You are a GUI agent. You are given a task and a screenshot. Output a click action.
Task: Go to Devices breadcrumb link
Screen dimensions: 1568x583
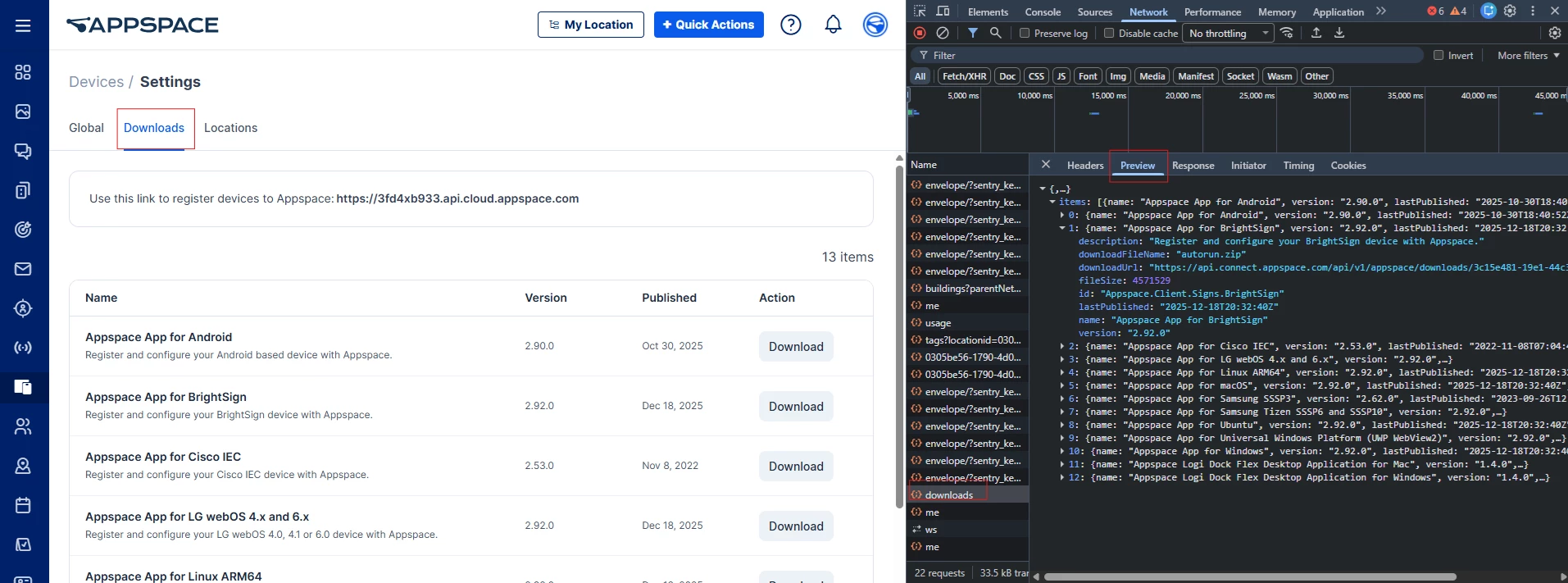tap(96, 82)
